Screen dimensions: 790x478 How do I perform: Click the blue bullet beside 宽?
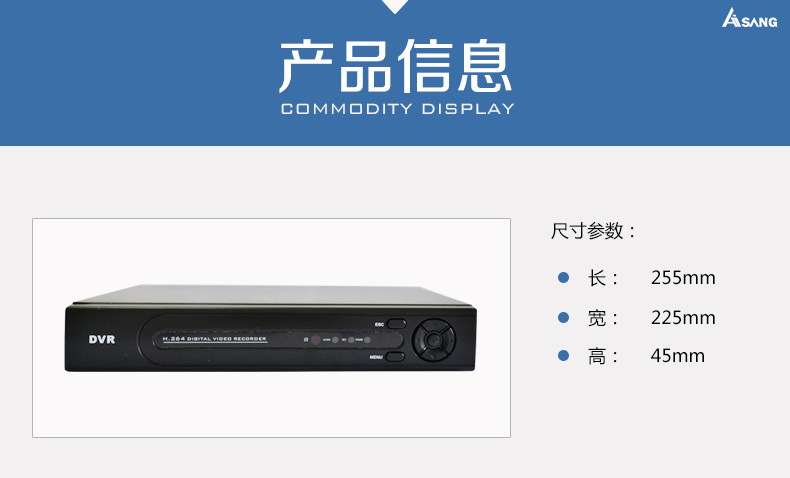563,317
